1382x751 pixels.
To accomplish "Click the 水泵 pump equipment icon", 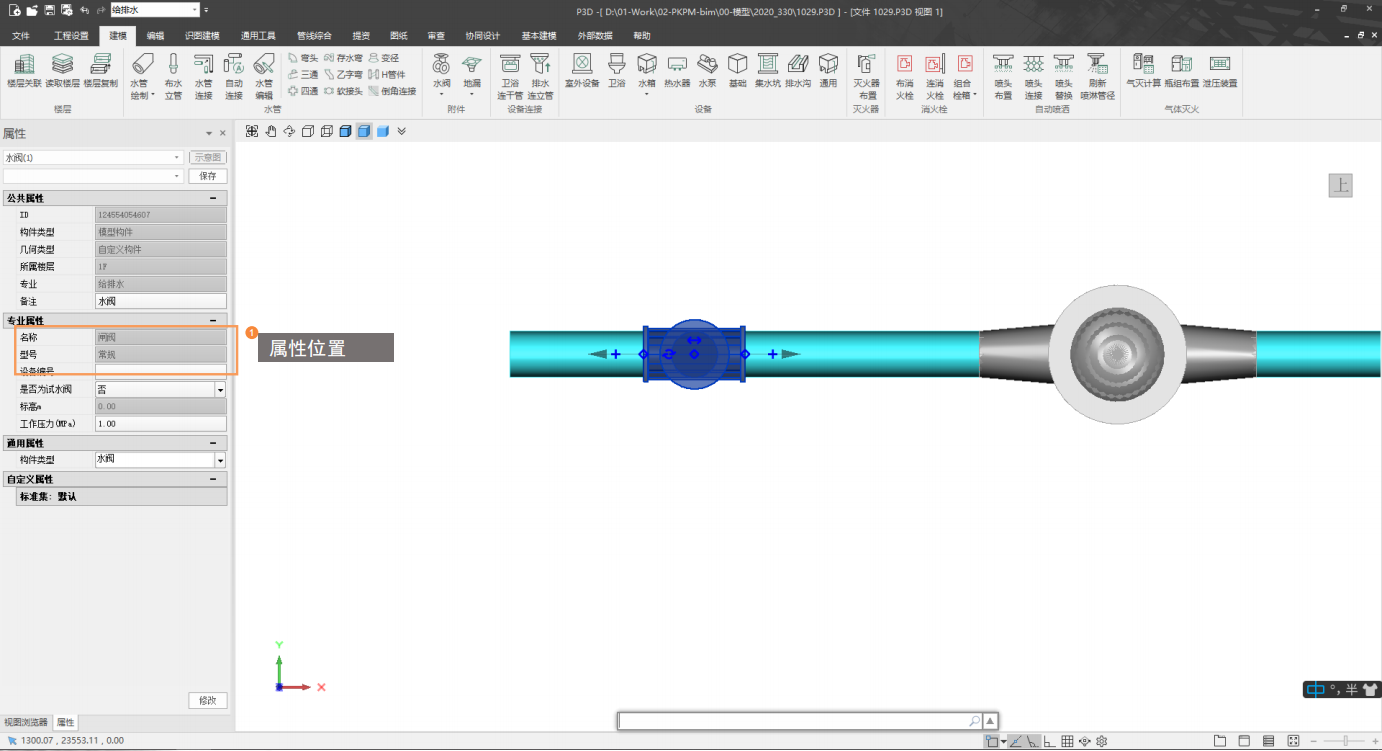I will pos(707,71).
